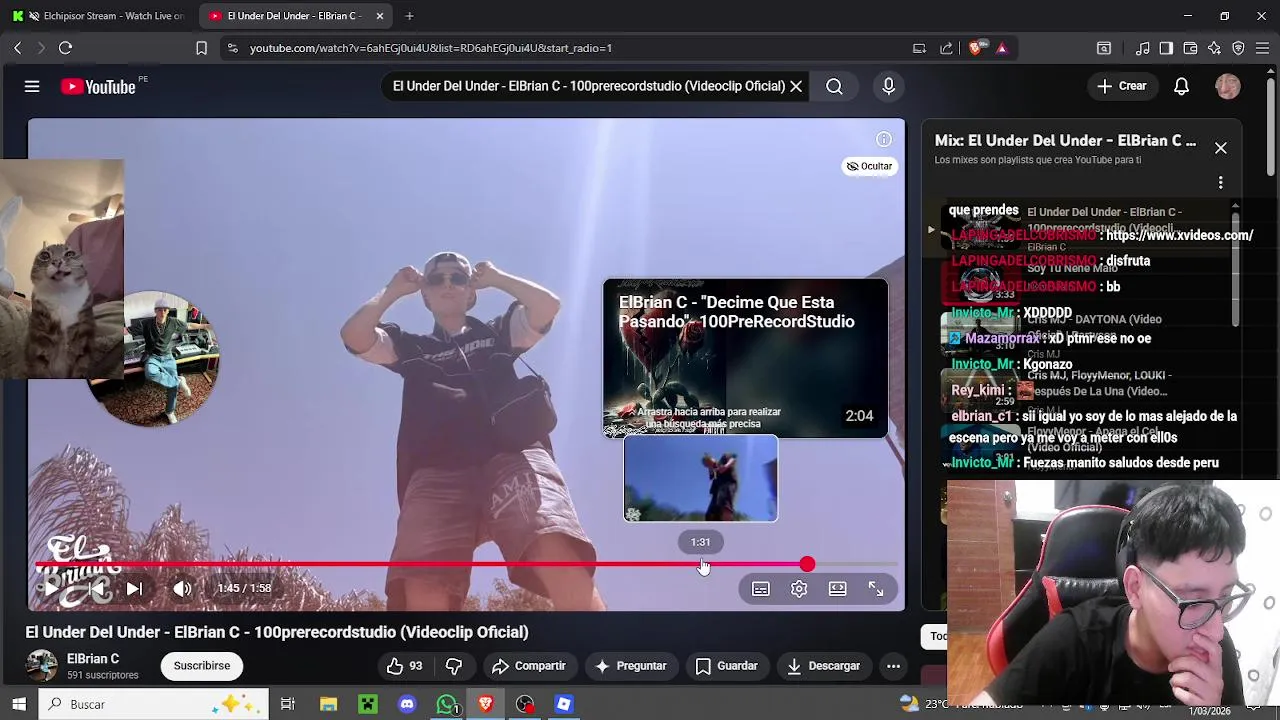Seek to 1:31 on the progress bar

pos(700,565)
